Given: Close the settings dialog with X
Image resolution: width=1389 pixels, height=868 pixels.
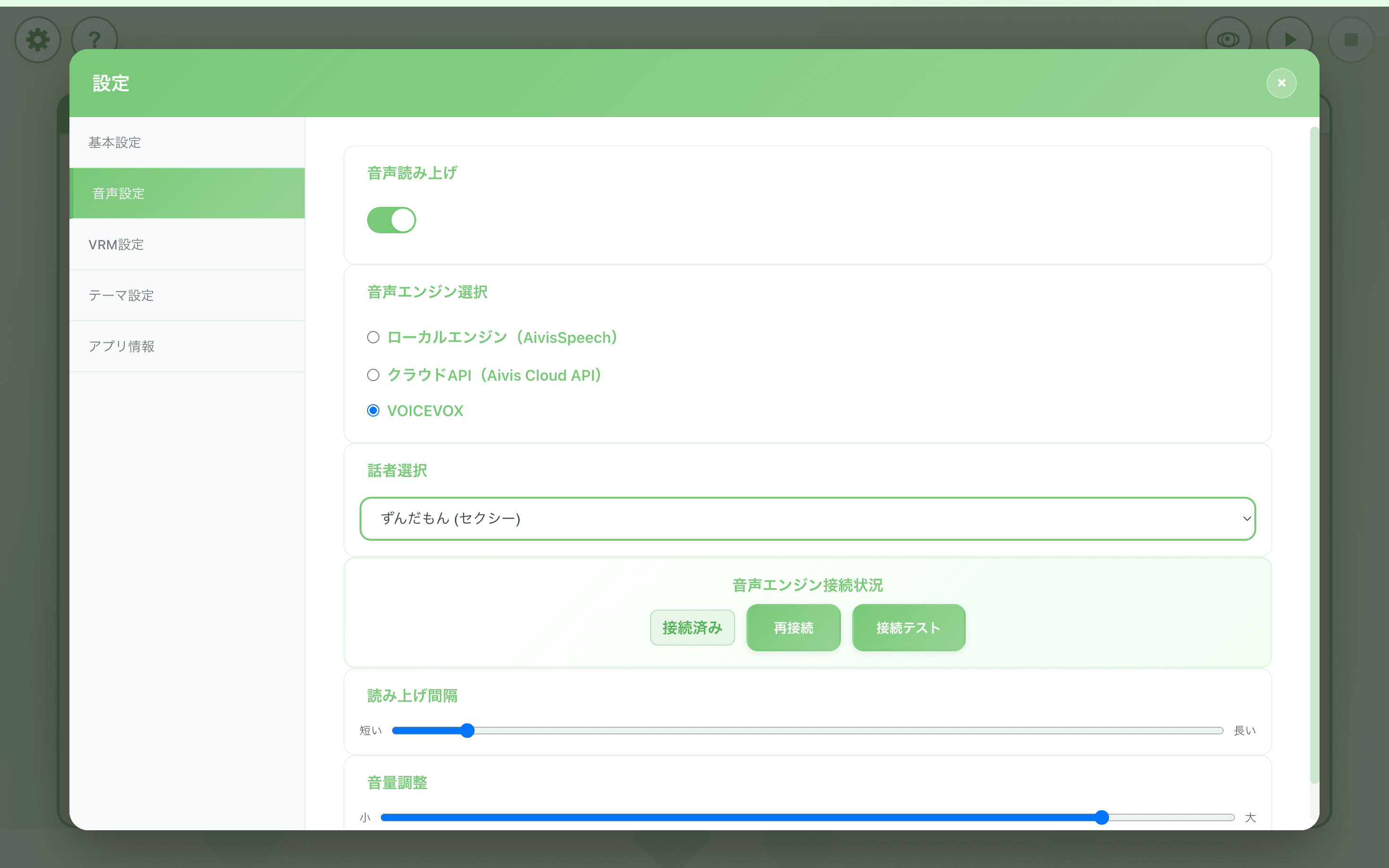Looking at the screenshot, I should [1281, 83].
